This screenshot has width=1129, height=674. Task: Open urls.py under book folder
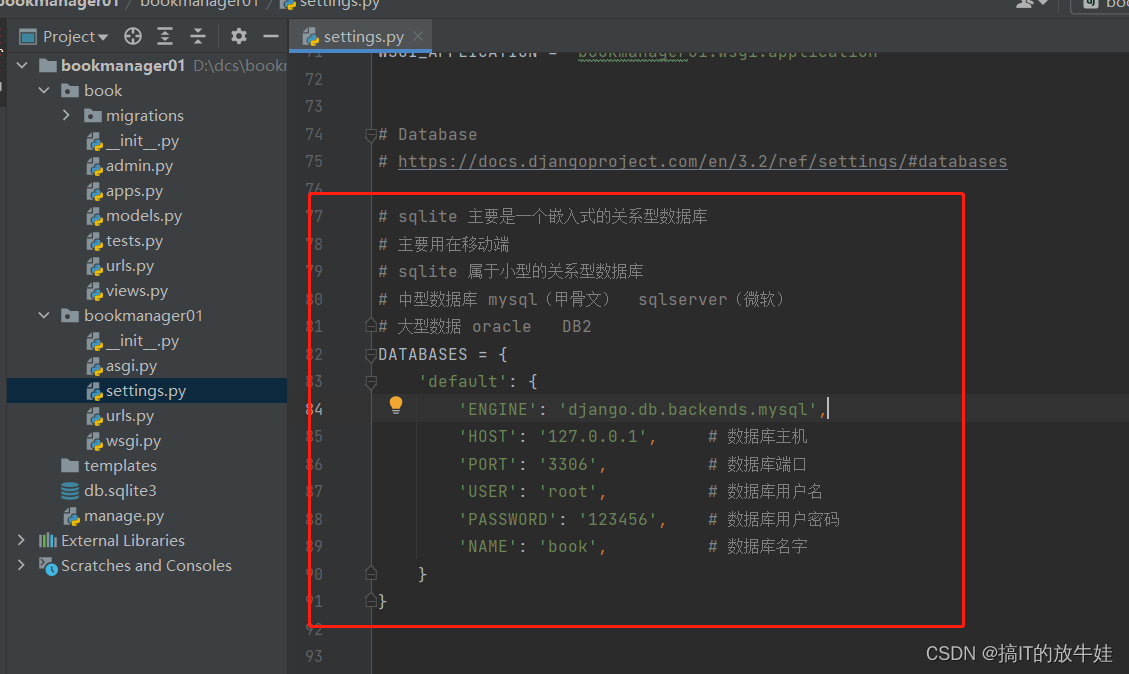[x=130, y=266]
